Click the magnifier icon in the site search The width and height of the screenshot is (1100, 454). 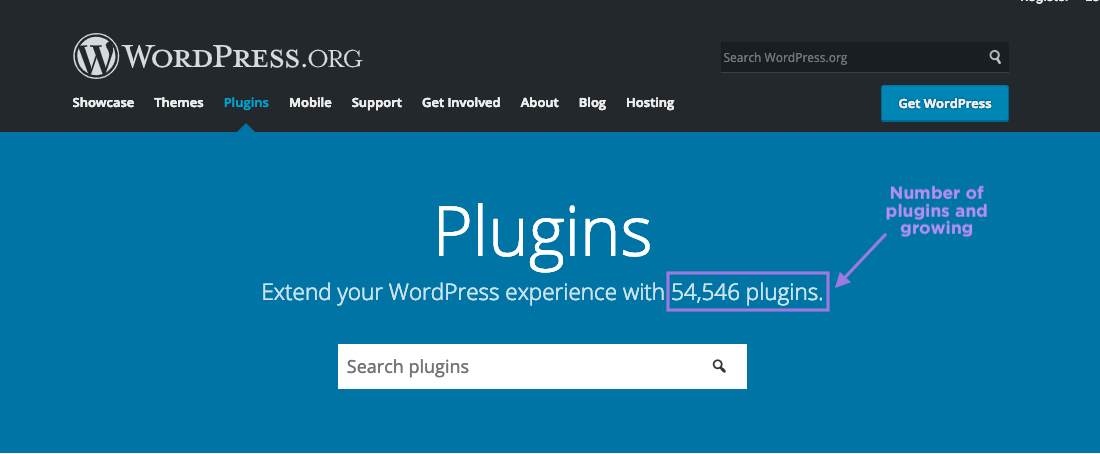(x=995, y=57)
